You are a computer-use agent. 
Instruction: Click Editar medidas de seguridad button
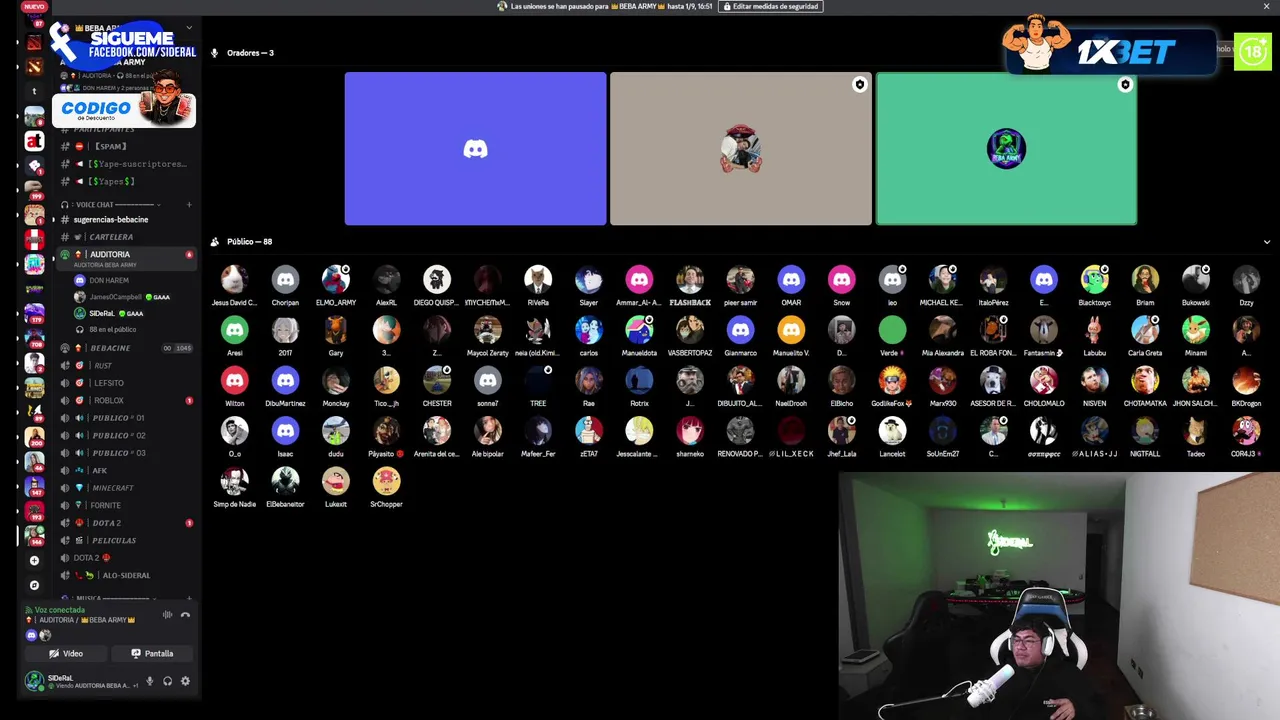click(x=771, y=6)
